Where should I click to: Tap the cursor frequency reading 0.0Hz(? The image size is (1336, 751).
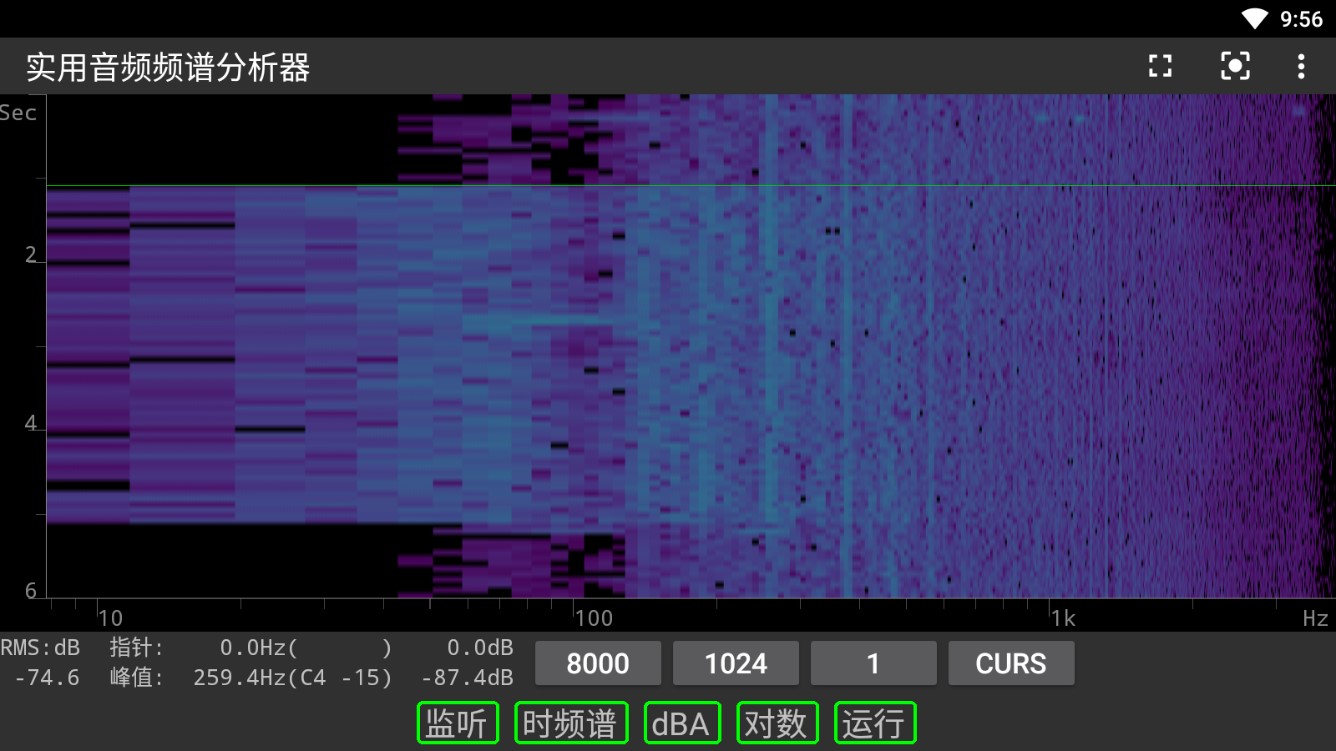coord(259,648)
